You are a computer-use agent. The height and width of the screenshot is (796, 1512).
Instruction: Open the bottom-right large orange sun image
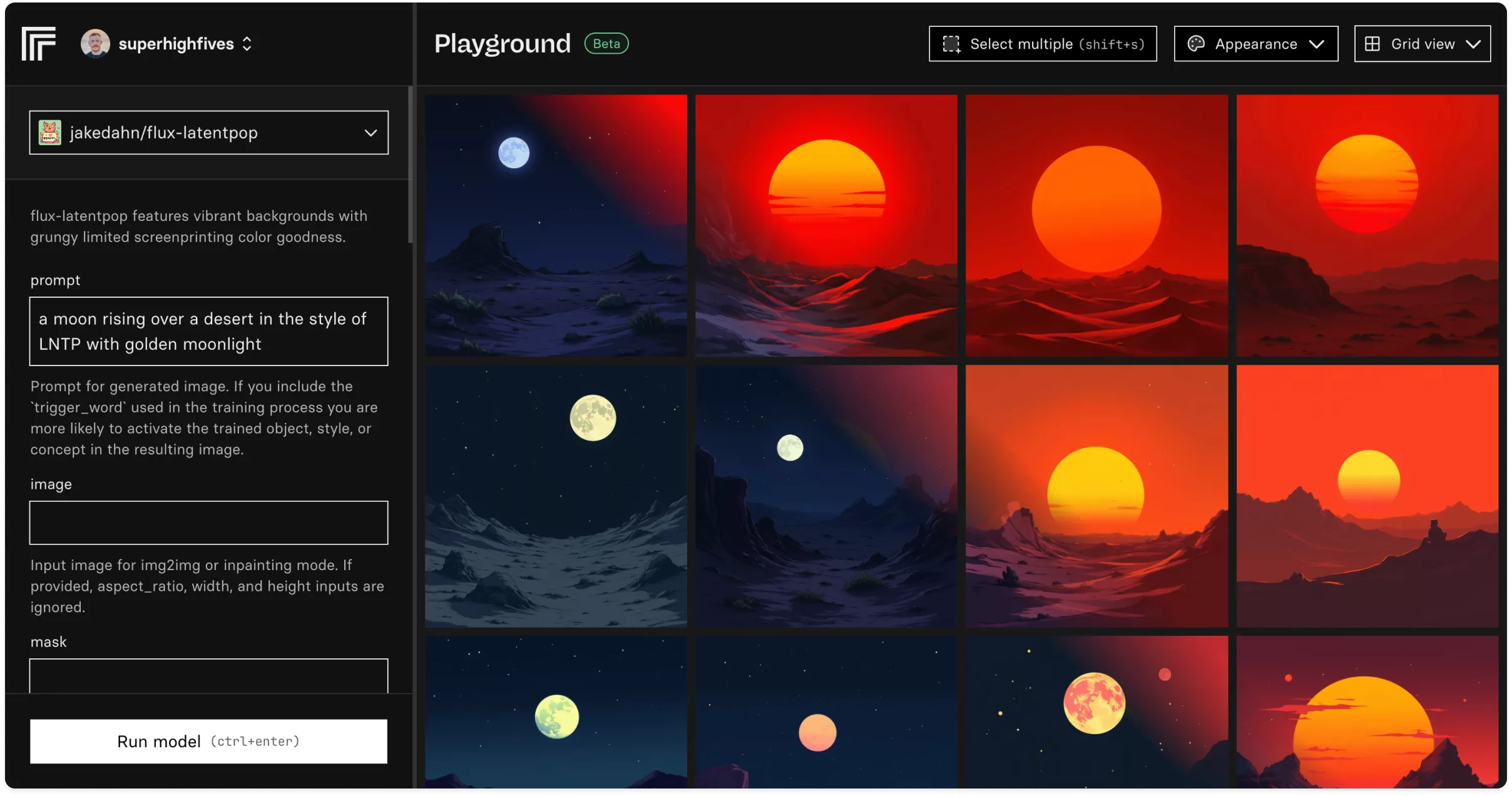1367,712
